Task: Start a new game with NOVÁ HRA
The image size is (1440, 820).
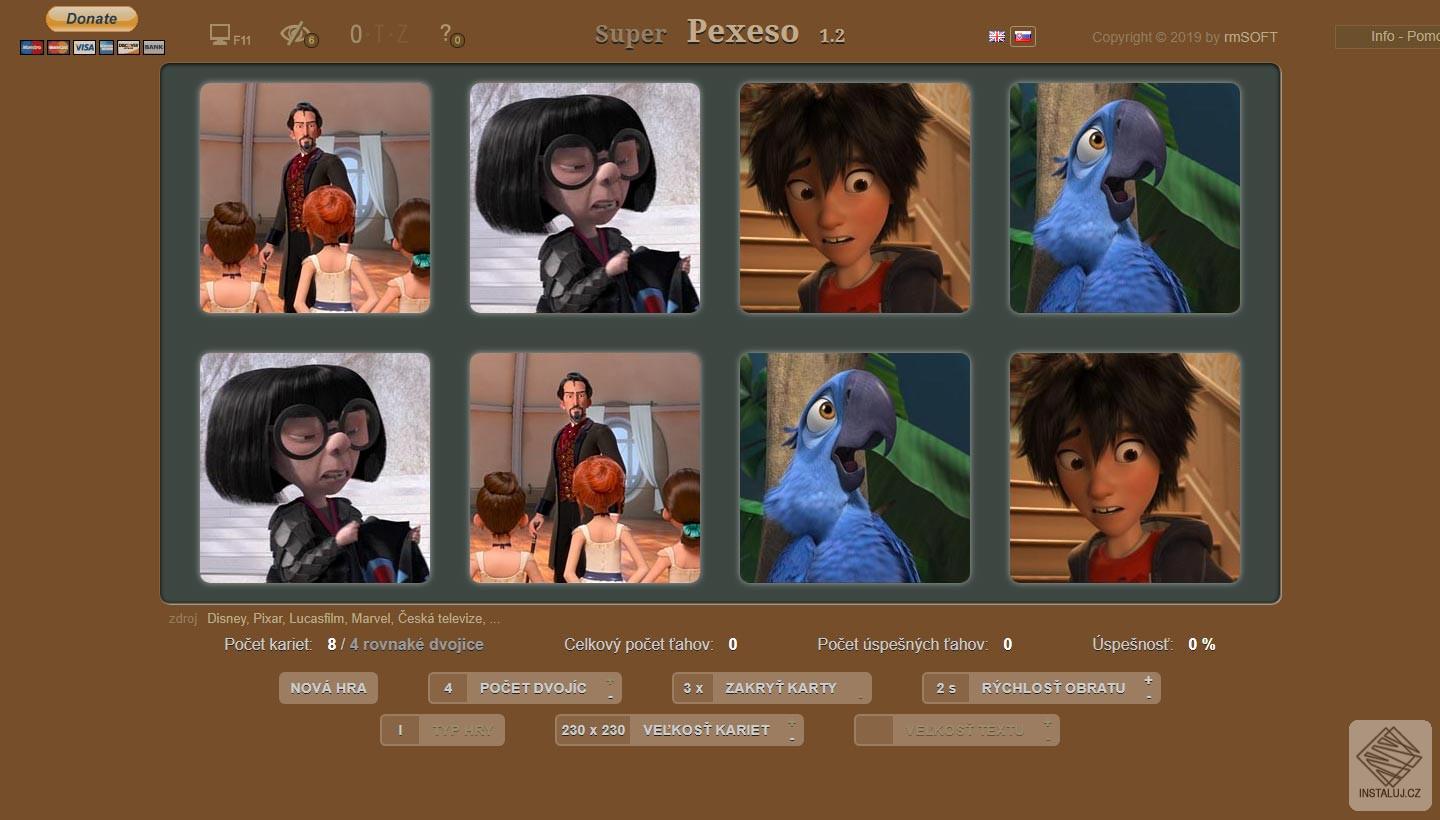Action: tap(329, 688)
